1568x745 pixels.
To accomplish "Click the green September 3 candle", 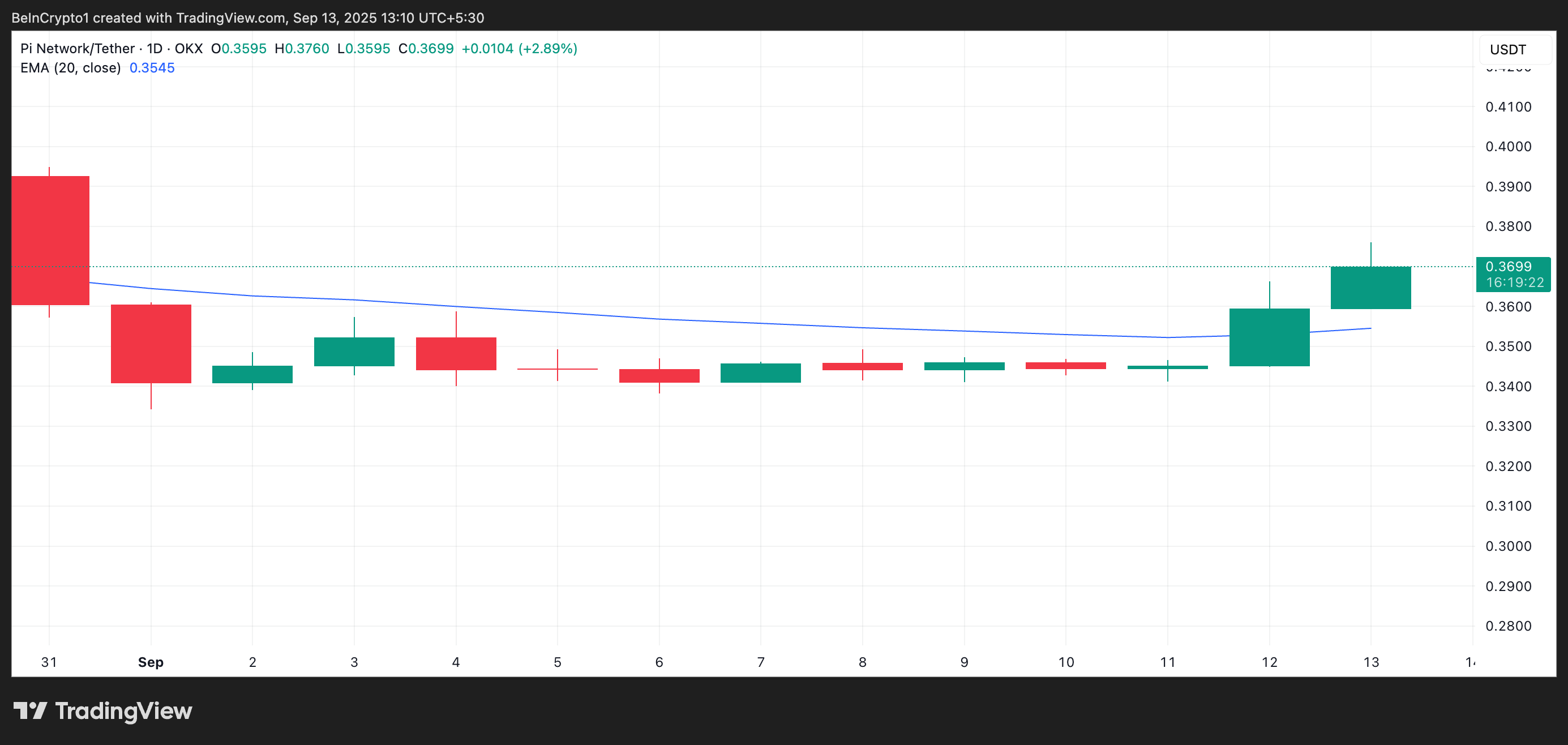I will coord(354,352).
